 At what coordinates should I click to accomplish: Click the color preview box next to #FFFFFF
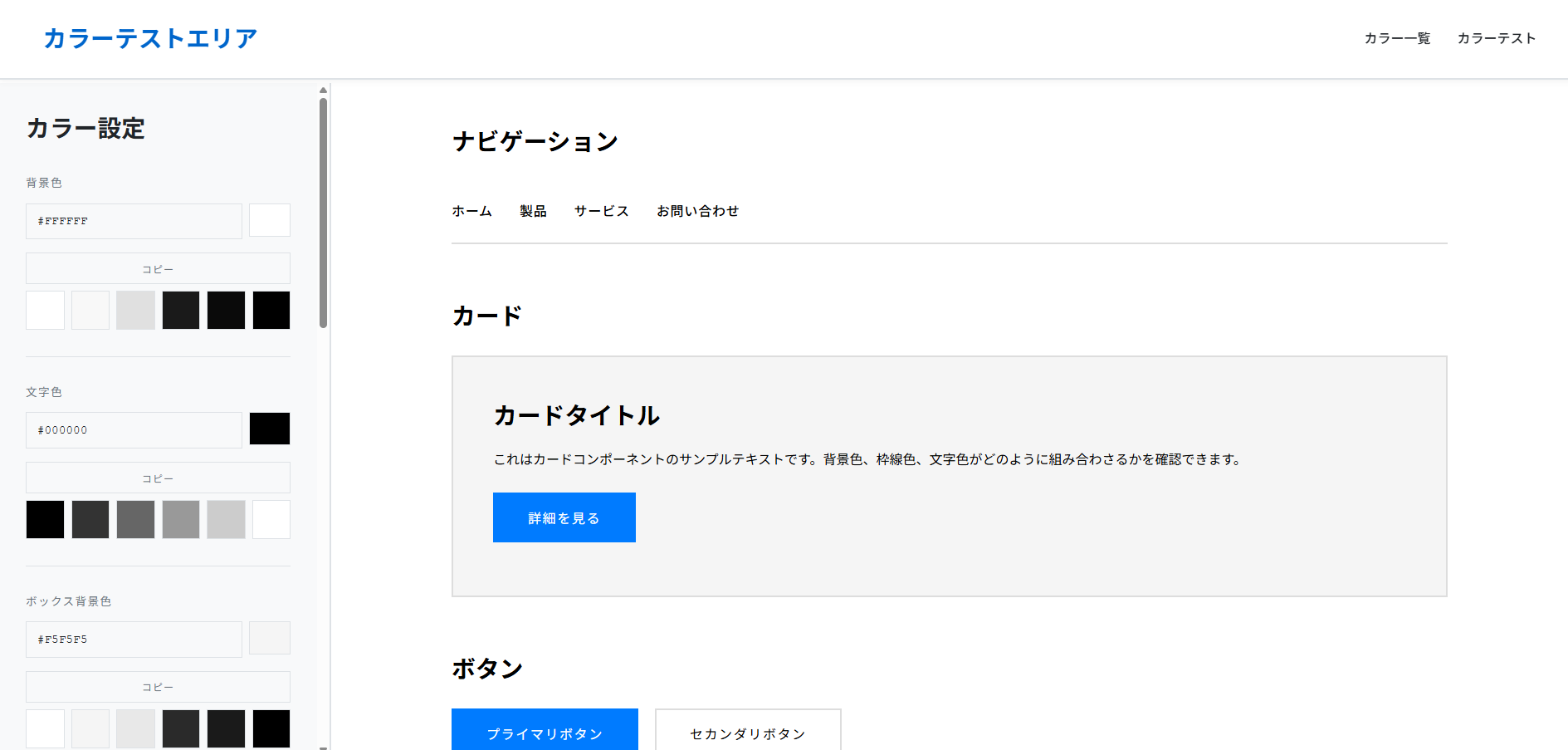point(269,220)
